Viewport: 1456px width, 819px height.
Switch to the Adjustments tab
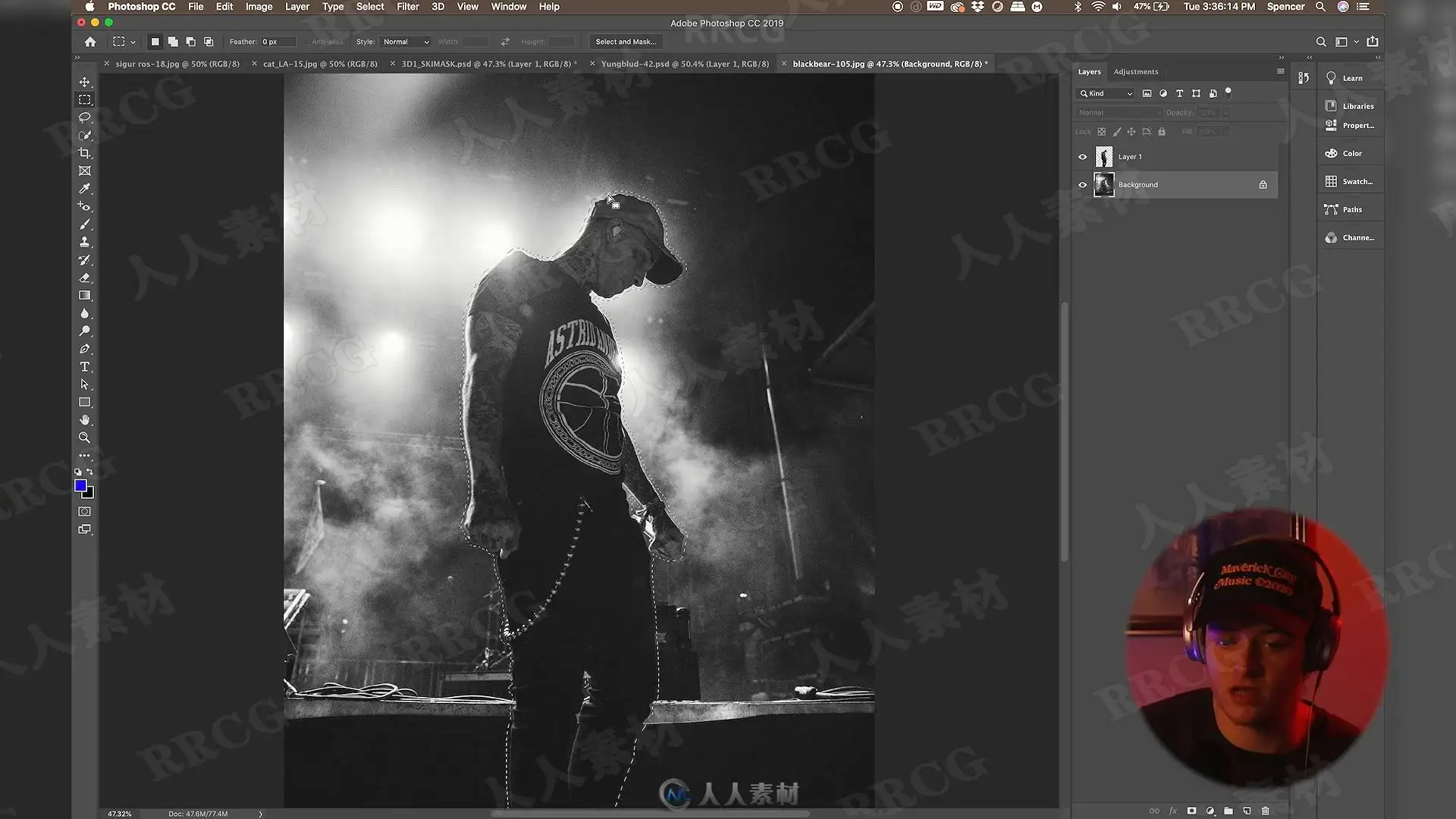coord(1135,72)
